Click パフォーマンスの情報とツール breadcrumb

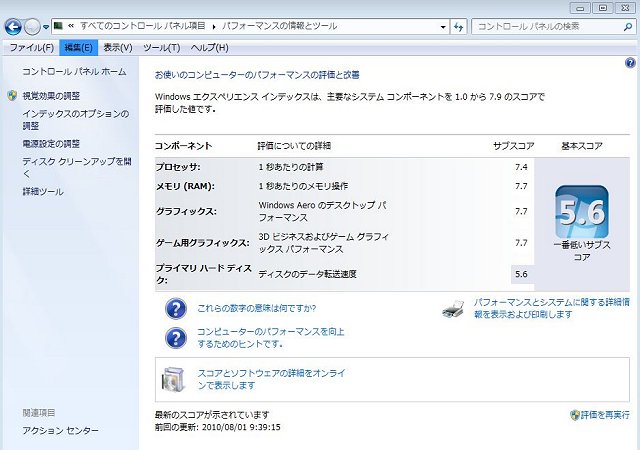coord(280,26)
